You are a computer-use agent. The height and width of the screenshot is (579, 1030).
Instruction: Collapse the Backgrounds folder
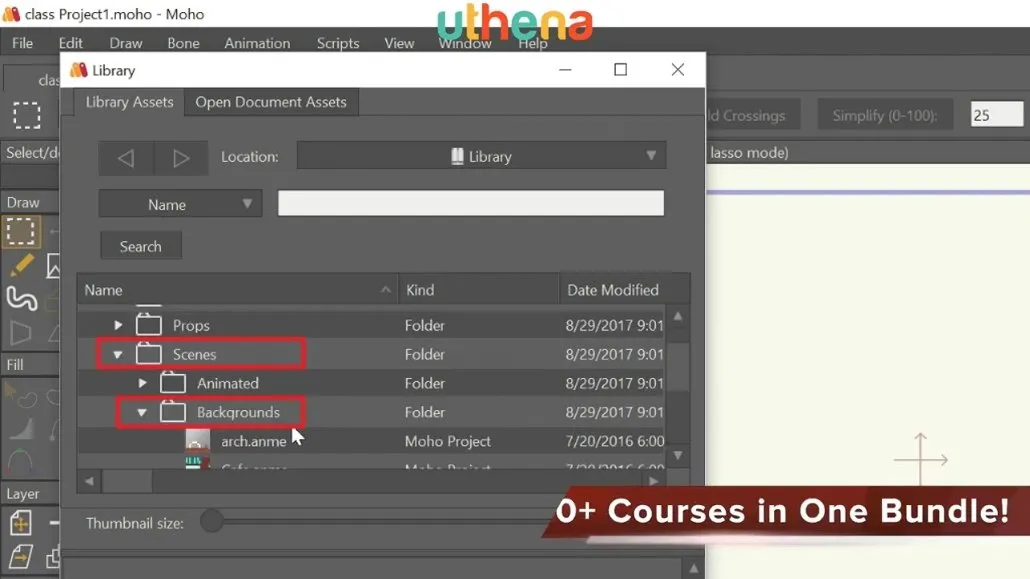click(142, 412)
